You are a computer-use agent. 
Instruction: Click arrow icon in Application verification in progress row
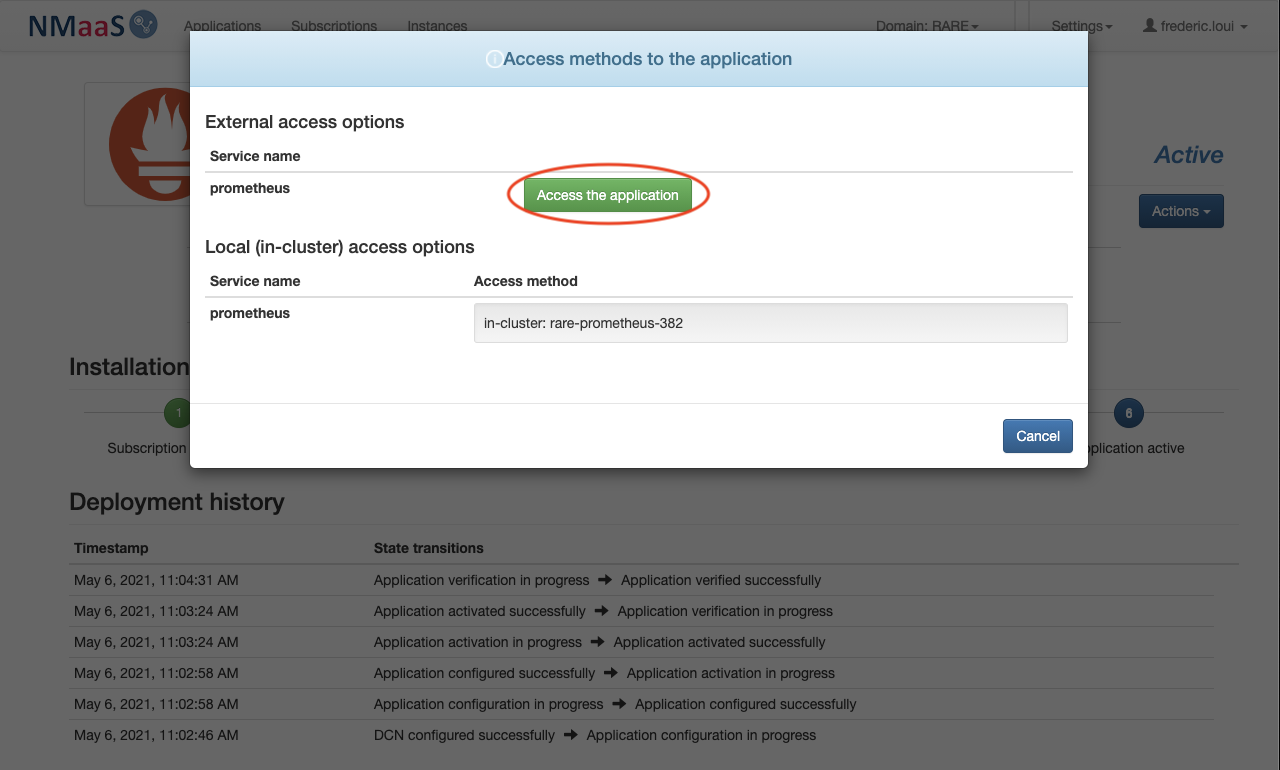click(605, 580)
